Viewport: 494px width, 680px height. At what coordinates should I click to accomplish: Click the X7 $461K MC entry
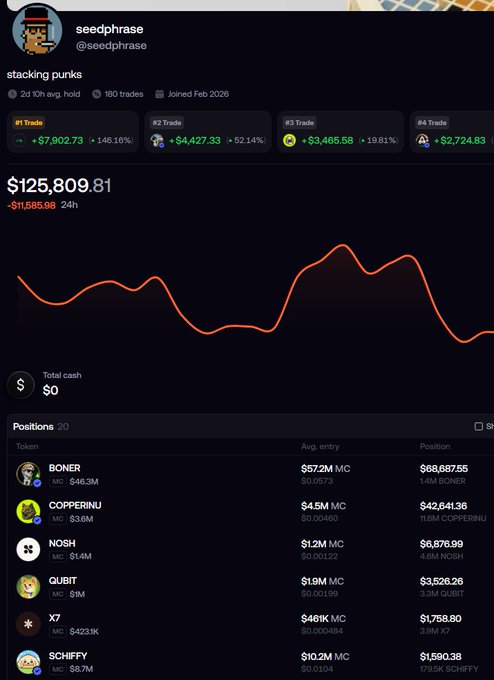[324, 618]
